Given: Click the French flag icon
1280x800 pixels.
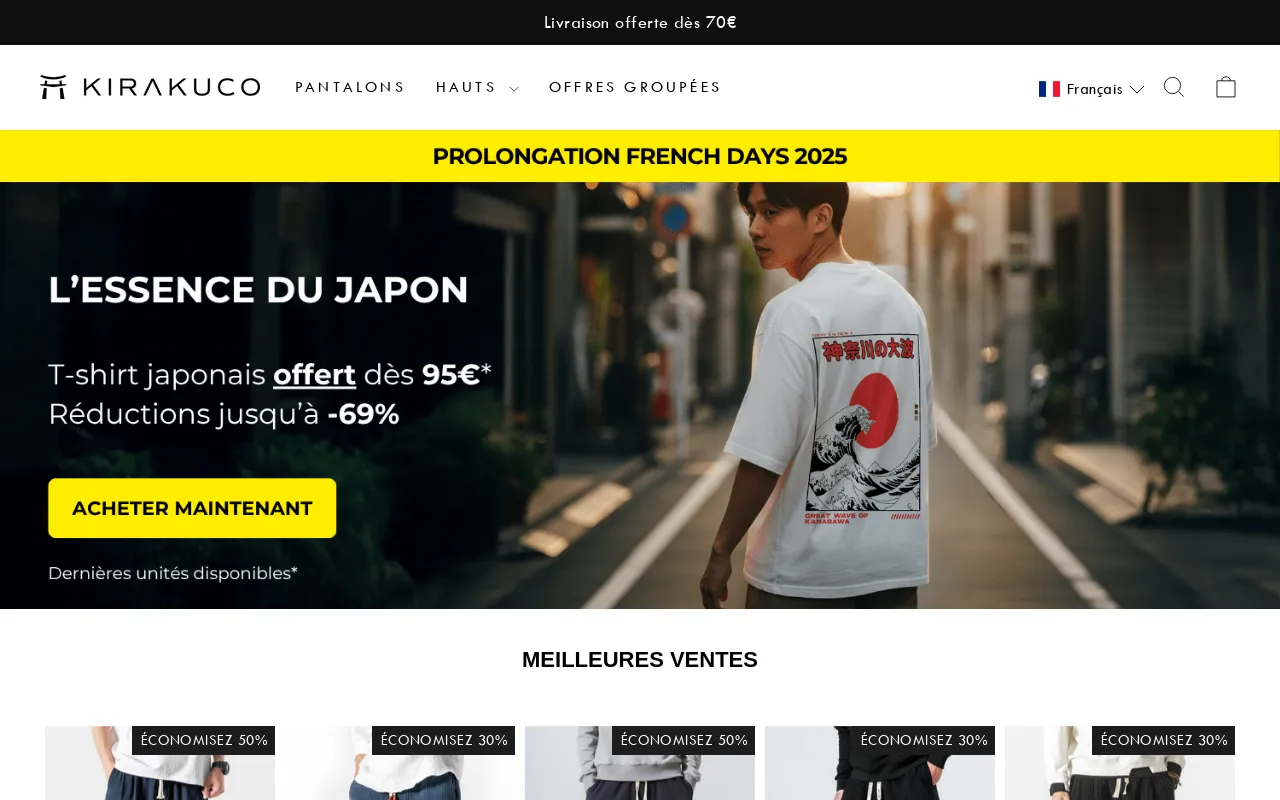Looking at the screenshot, I should click(1049, 89).
